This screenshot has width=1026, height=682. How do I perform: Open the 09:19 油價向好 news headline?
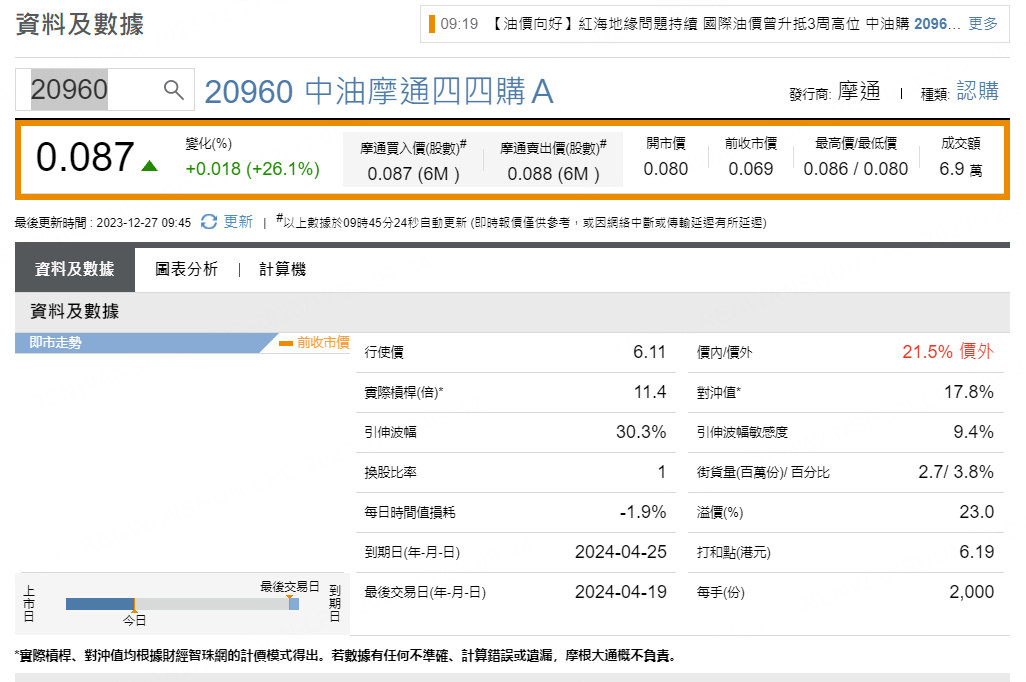(700, 24)
